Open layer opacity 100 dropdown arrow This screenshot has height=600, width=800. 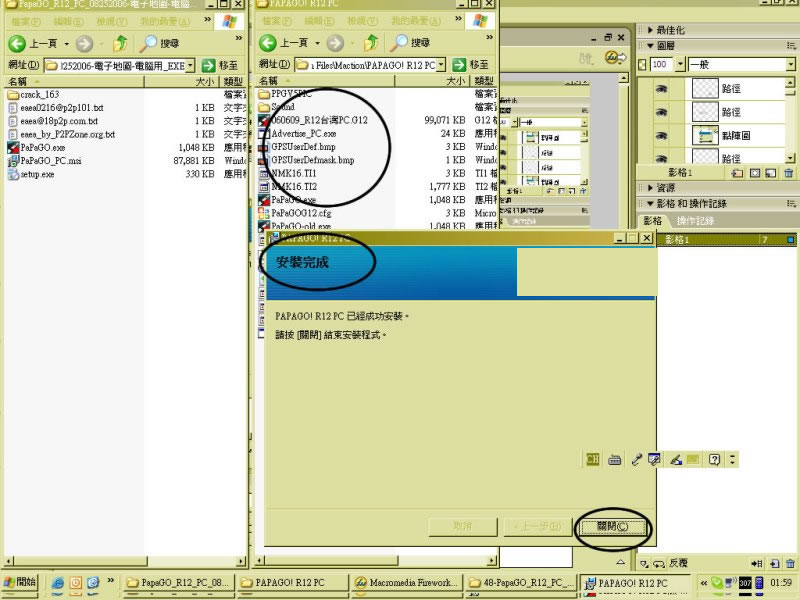point(680,64)
